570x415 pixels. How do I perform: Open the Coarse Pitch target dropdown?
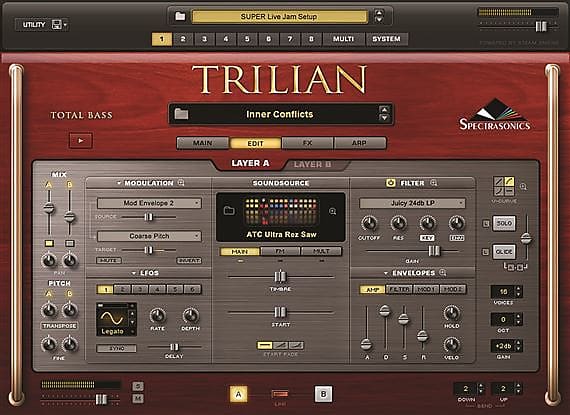pyautogui.click(x=149, y=236)
